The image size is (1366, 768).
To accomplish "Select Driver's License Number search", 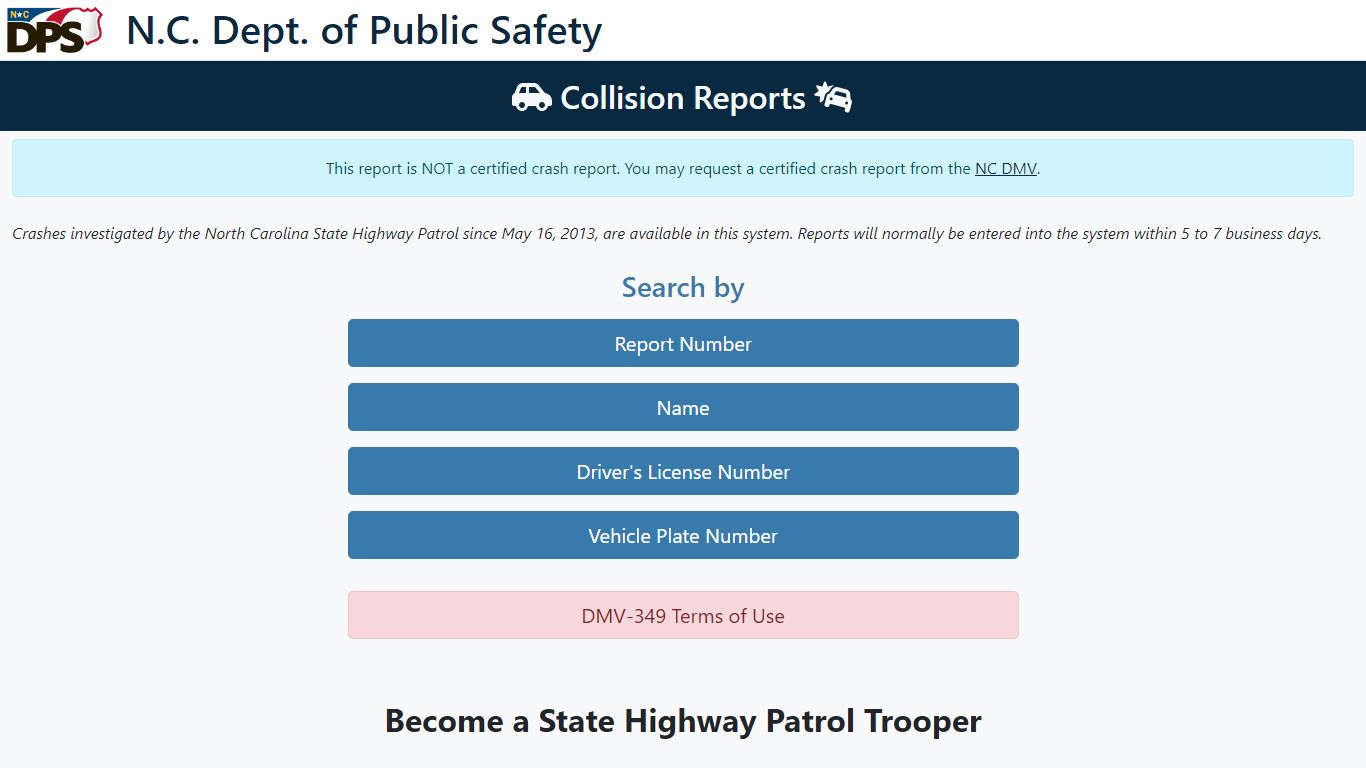I will 683,471.
